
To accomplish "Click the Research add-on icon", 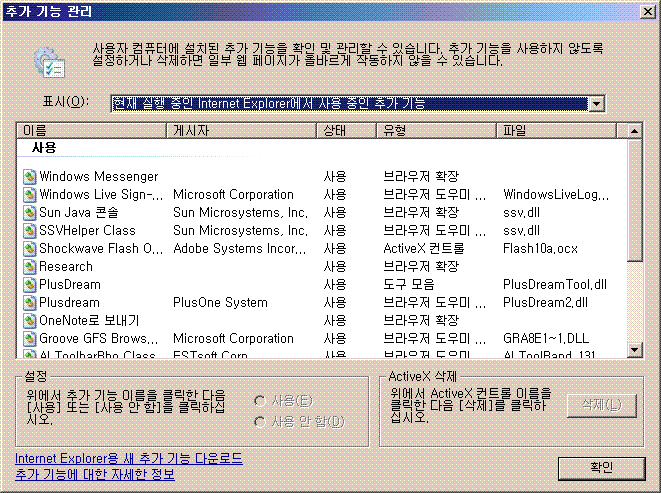I will coord(29,267).
